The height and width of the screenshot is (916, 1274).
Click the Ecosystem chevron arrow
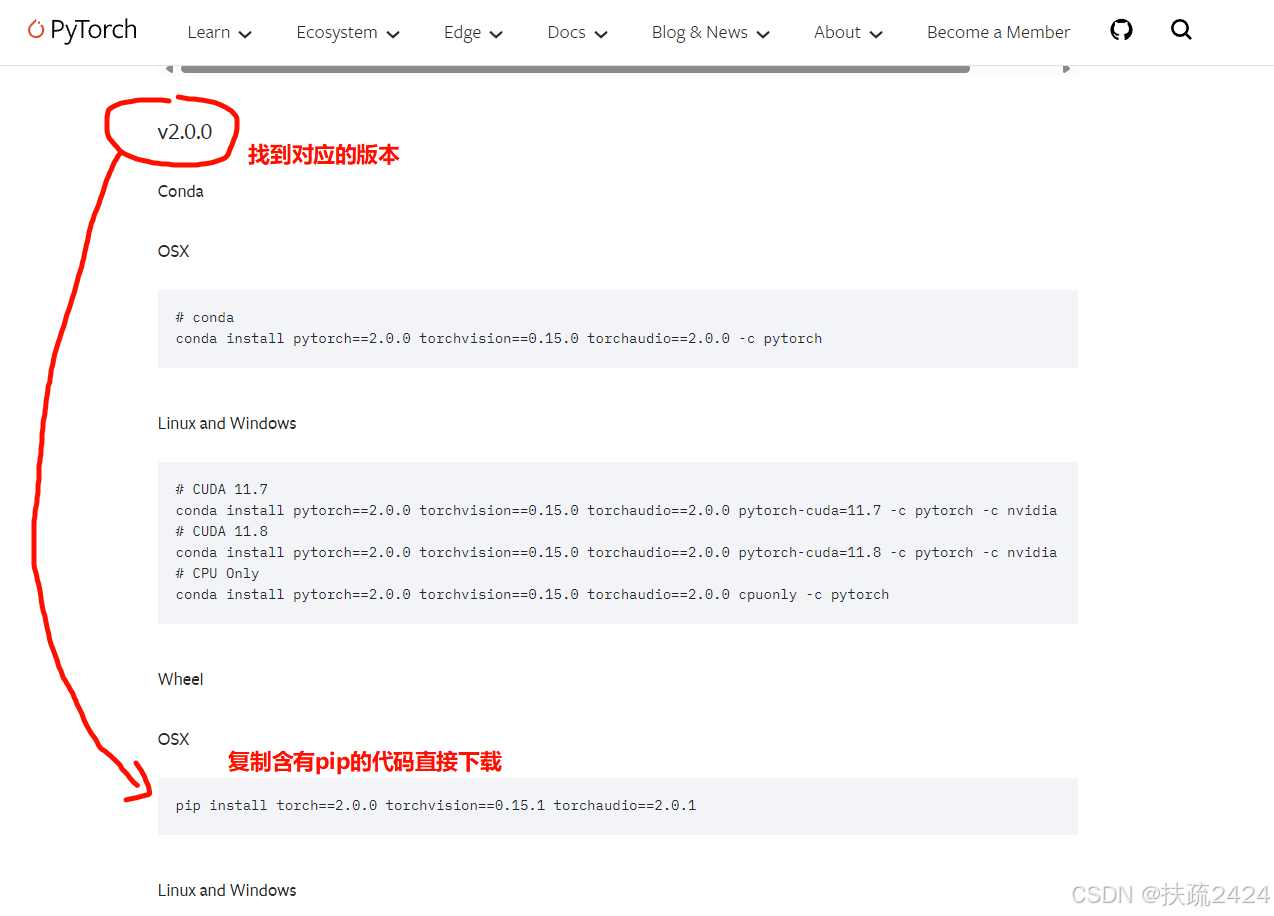[393, 34]
